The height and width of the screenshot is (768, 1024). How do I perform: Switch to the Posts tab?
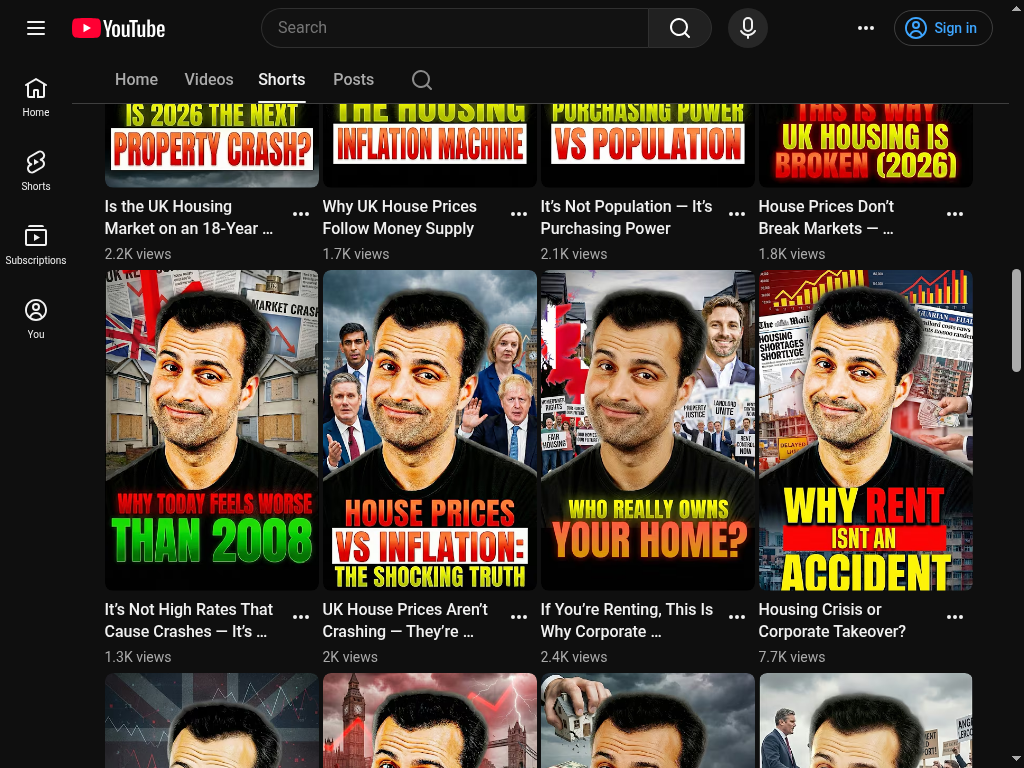pos(353,80)
